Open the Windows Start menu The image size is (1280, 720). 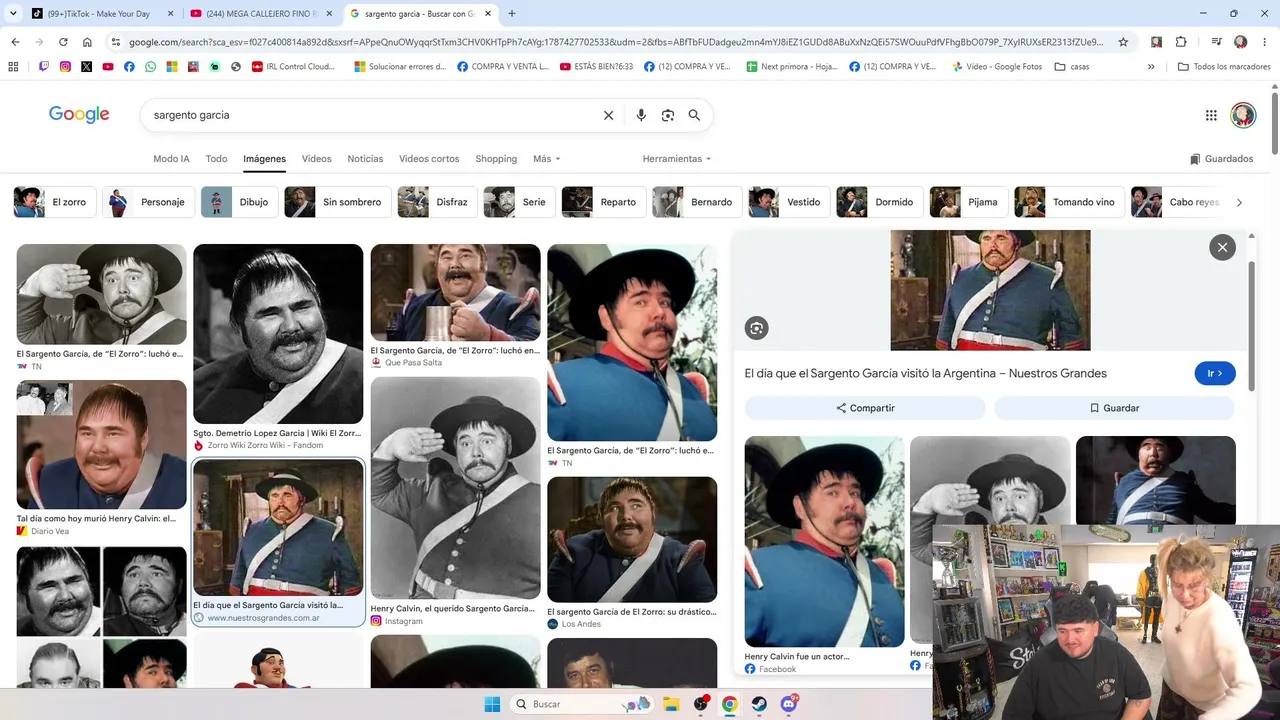[x=492, y=704]
